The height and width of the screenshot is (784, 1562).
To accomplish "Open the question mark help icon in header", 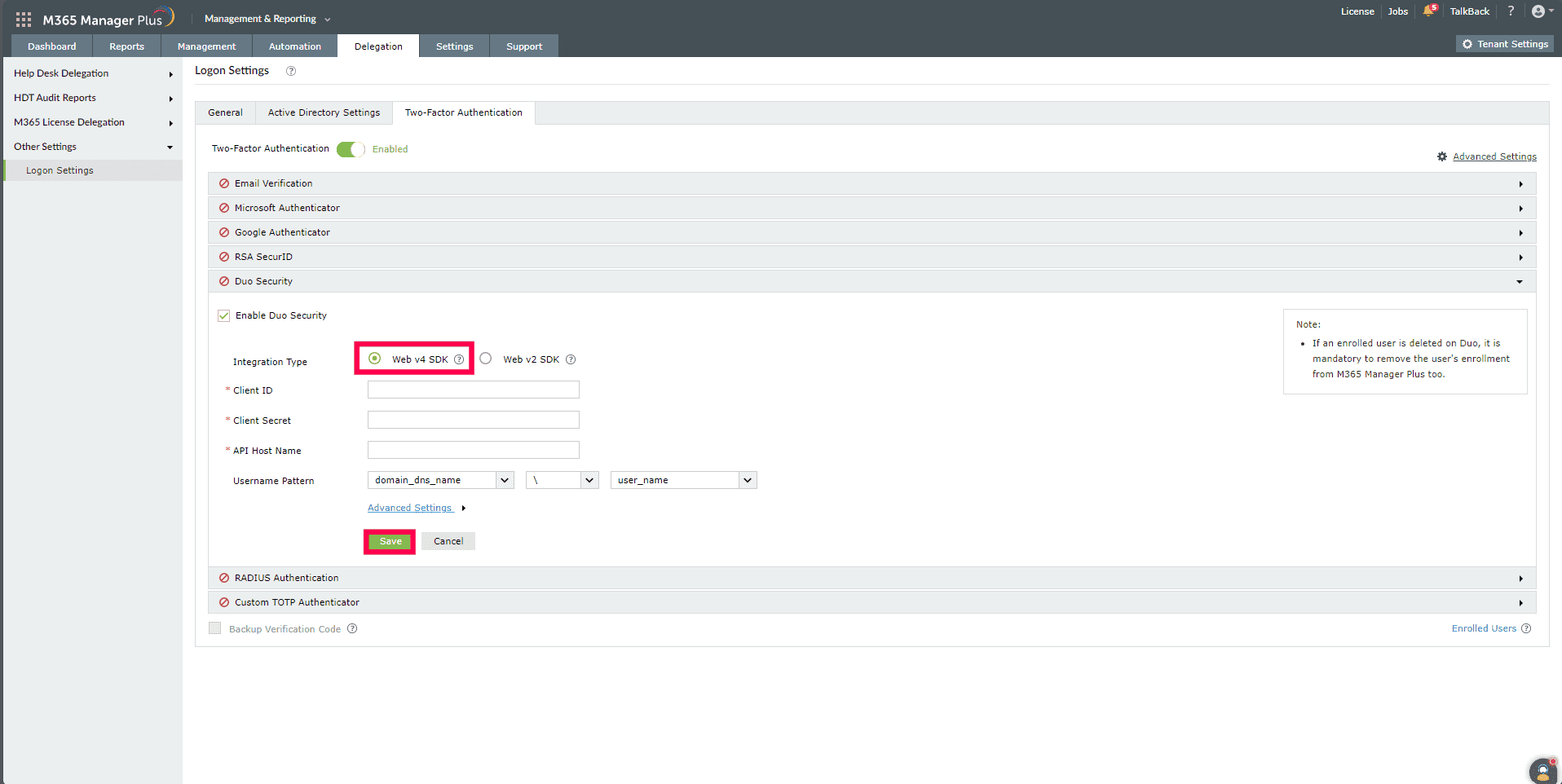I will pos(1511,11).
